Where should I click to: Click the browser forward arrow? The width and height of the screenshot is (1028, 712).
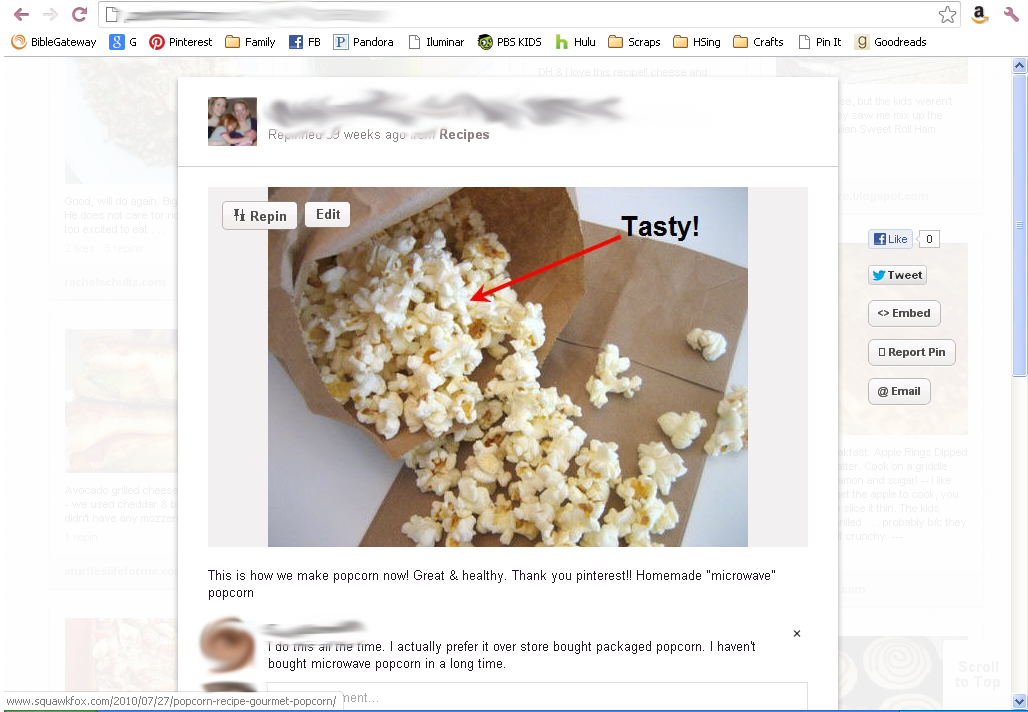[x=50, y=14]
